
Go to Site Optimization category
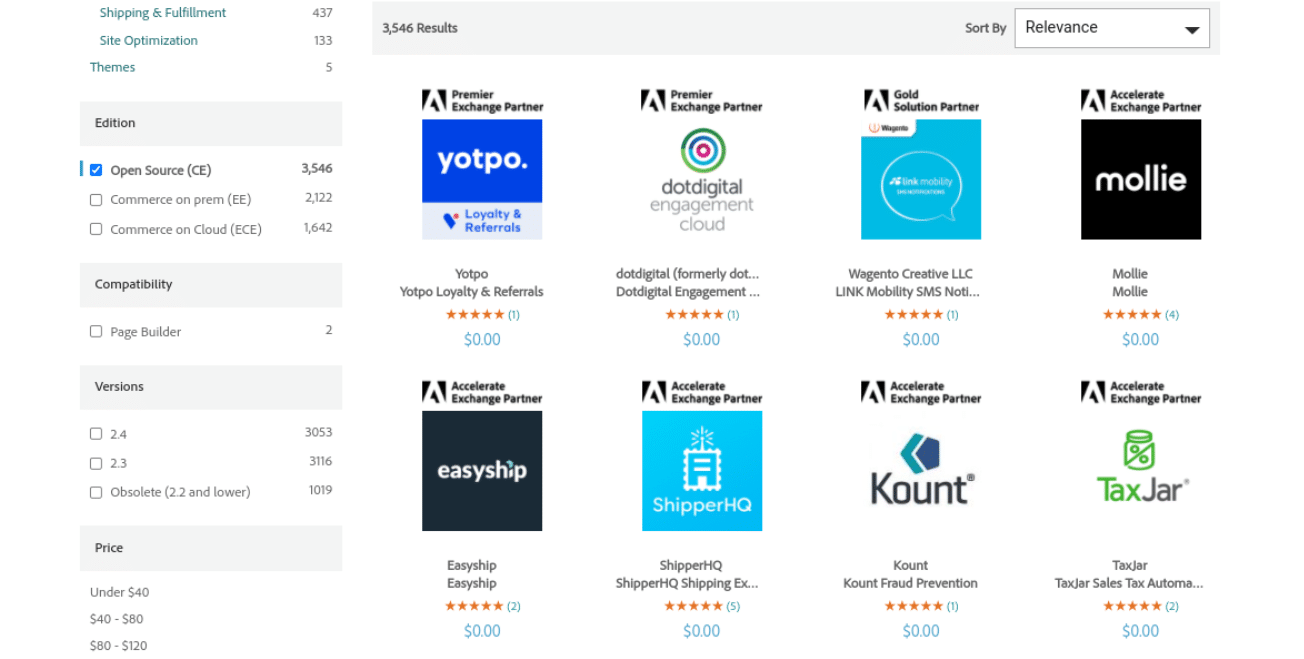(x=148, y=40)
